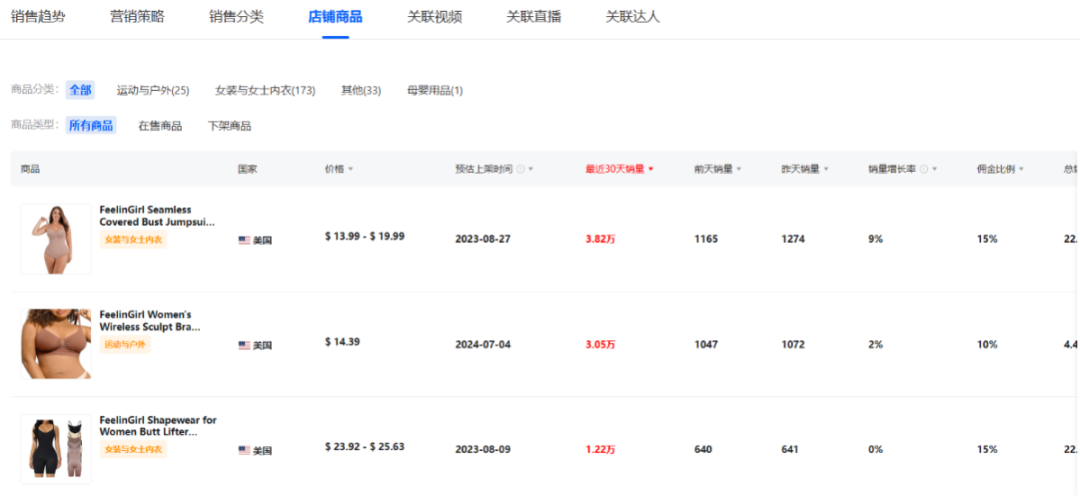1080x496 pixels.
Task: Filter by 运动与户外(25) category
Action: 153,90
